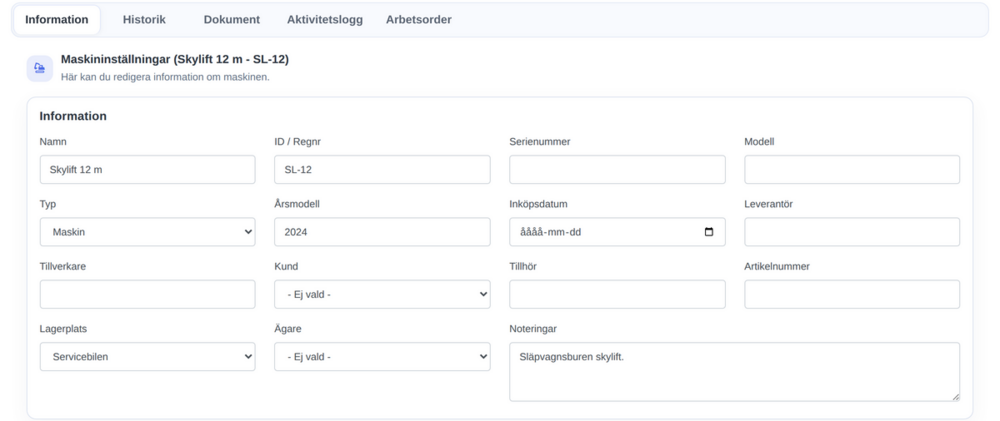
Task: Focus the Modell input field
Action: (851, 170)
